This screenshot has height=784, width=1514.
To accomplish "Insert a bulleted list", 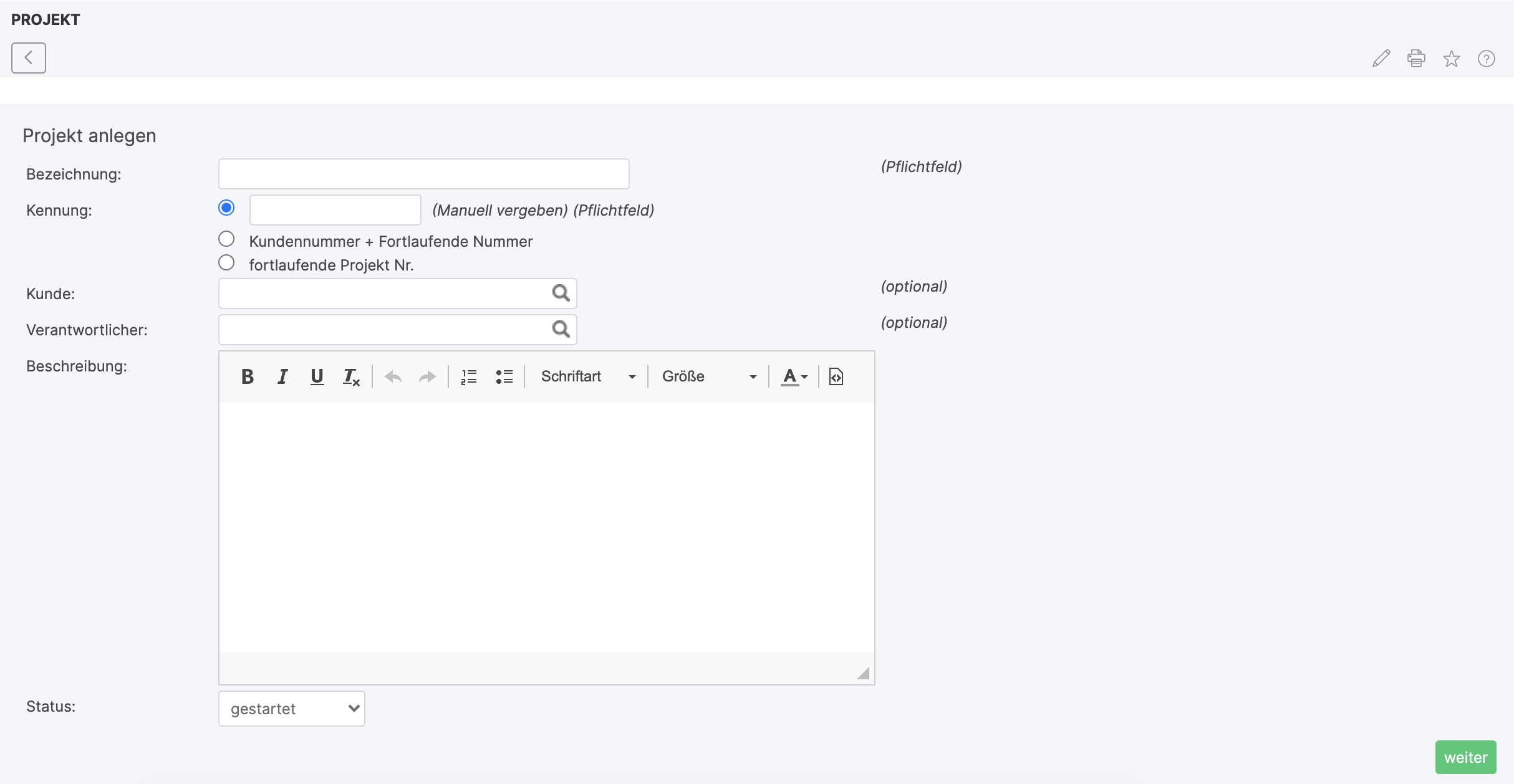I will coord(504,376).
